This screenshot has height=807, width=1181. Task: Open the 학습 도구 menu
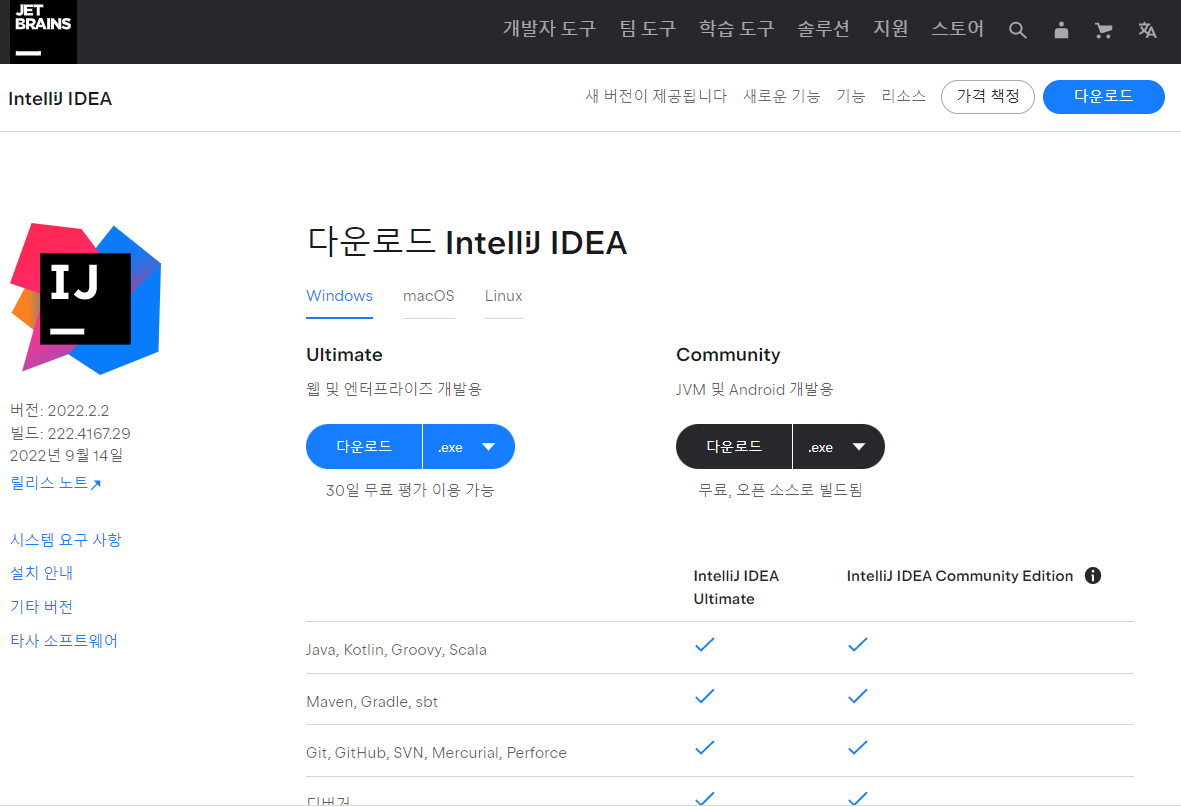737,29
